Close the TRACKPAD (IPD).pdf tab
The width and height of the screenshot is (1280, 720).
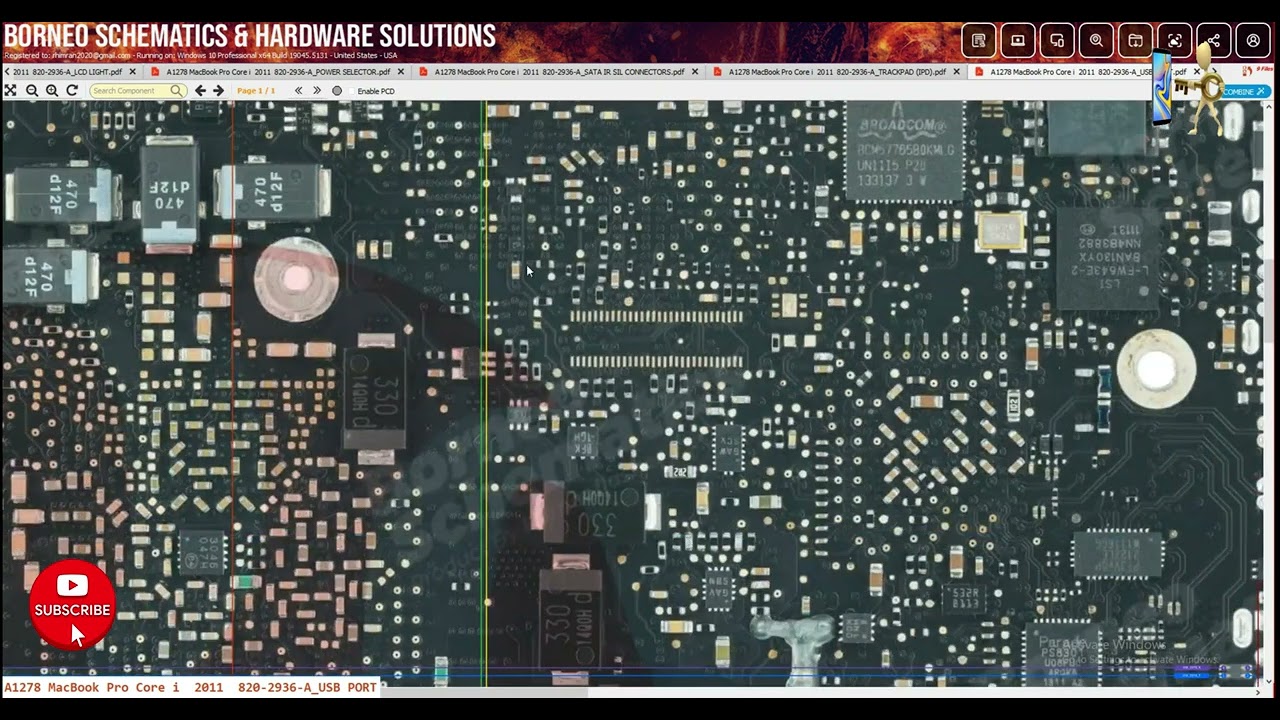[957, 72]
